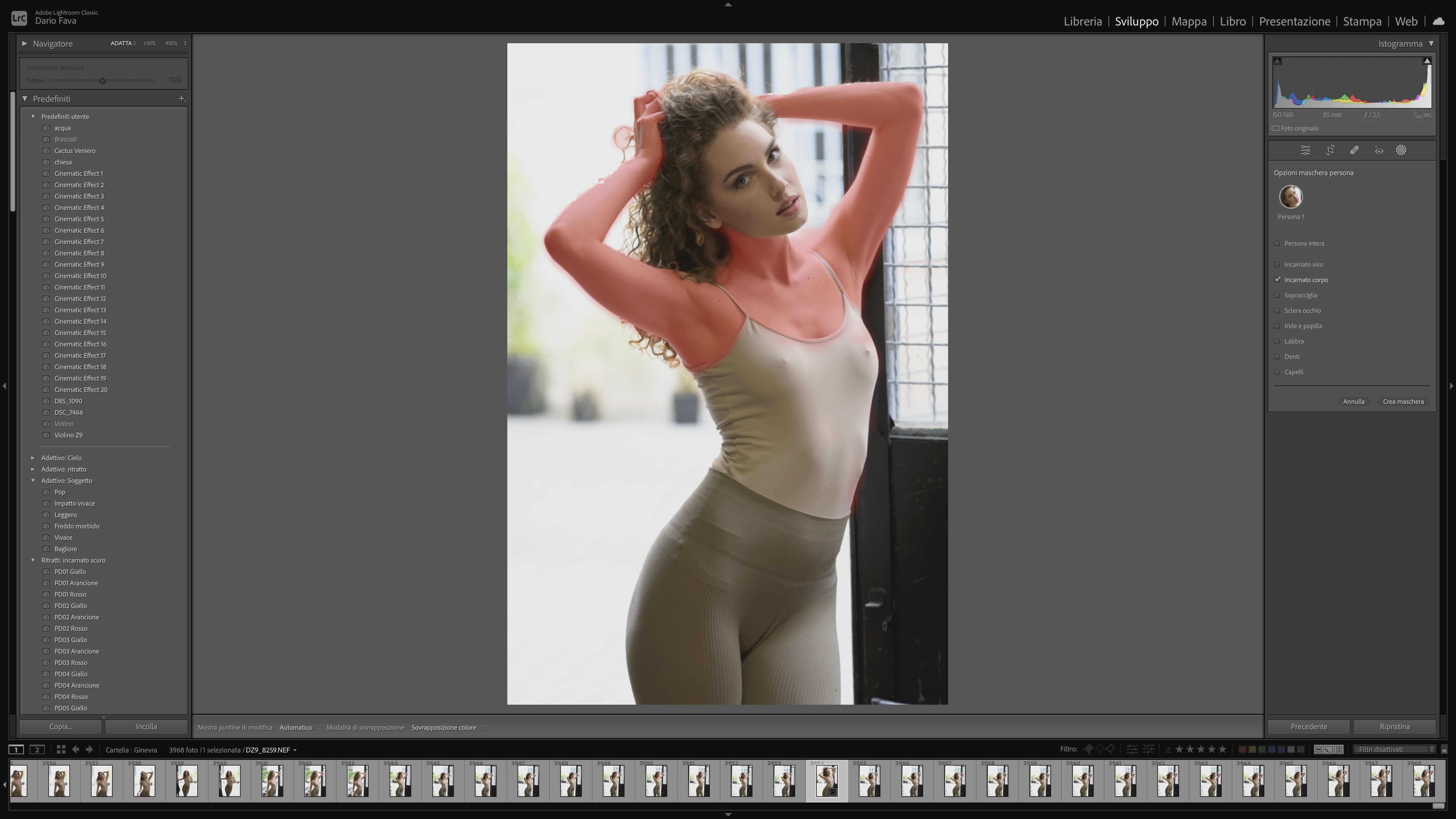Filter by flagged photos icon
Image resolution: width=1456 pixels, height=819 pixels.
tap(1089, 750)
